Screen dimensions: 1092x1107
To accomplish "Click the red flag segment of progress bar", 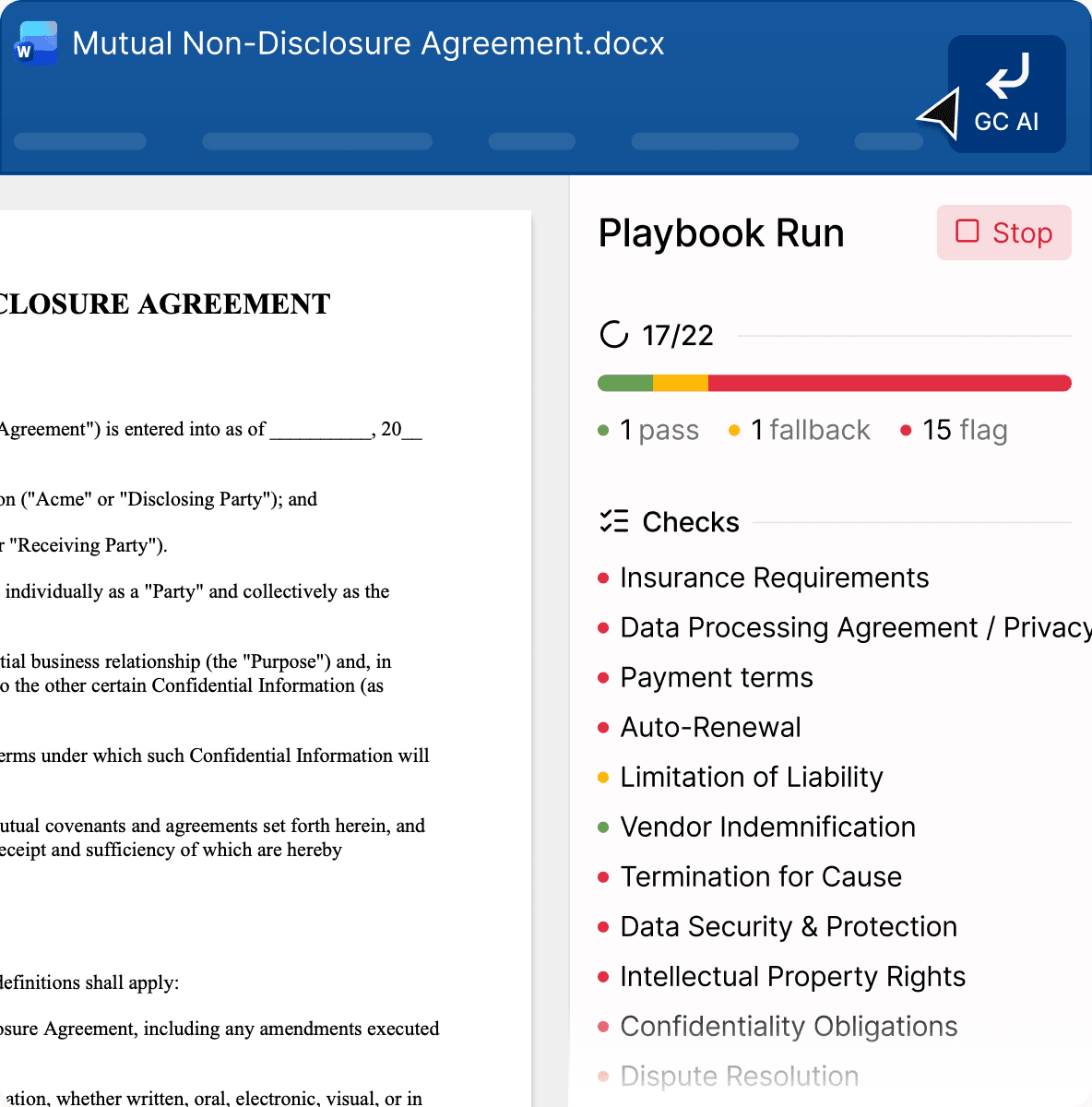I will (x=890, y=383).
